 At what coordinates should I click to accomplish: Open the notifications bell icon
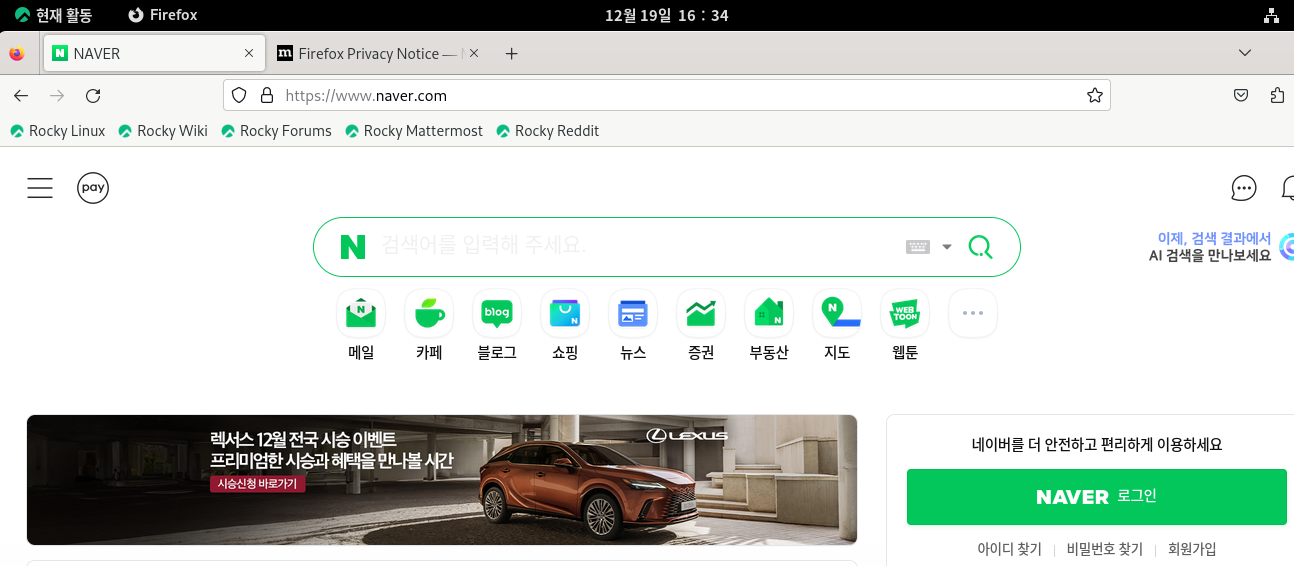coord(1288,188)
